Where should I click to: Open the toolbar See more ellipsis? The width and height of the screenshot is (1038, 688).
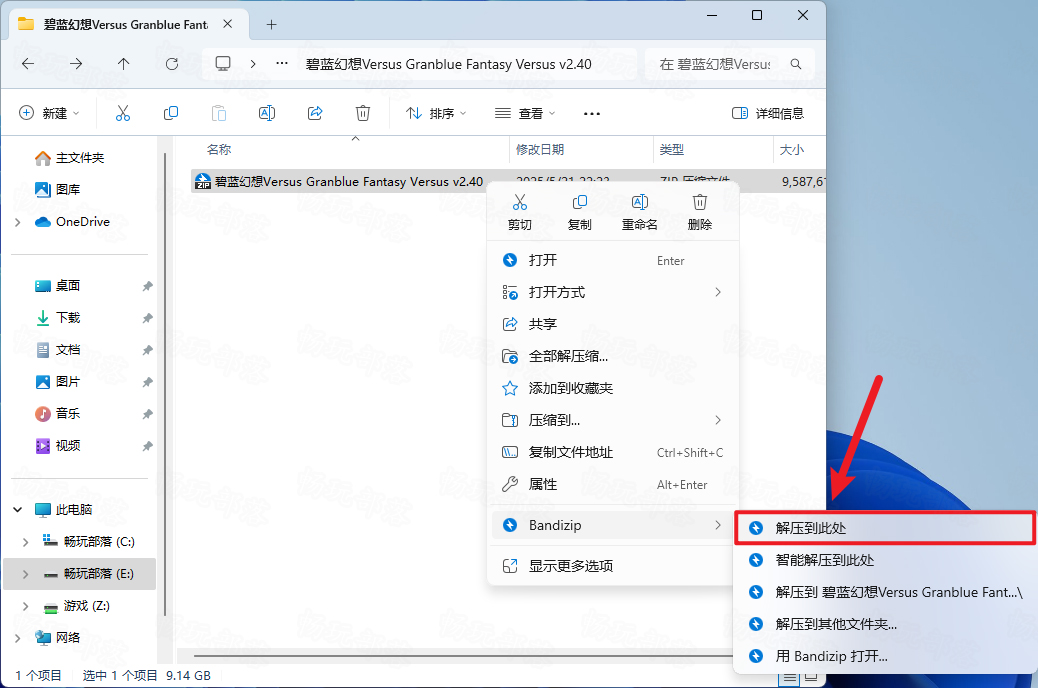tap(592, 114)
